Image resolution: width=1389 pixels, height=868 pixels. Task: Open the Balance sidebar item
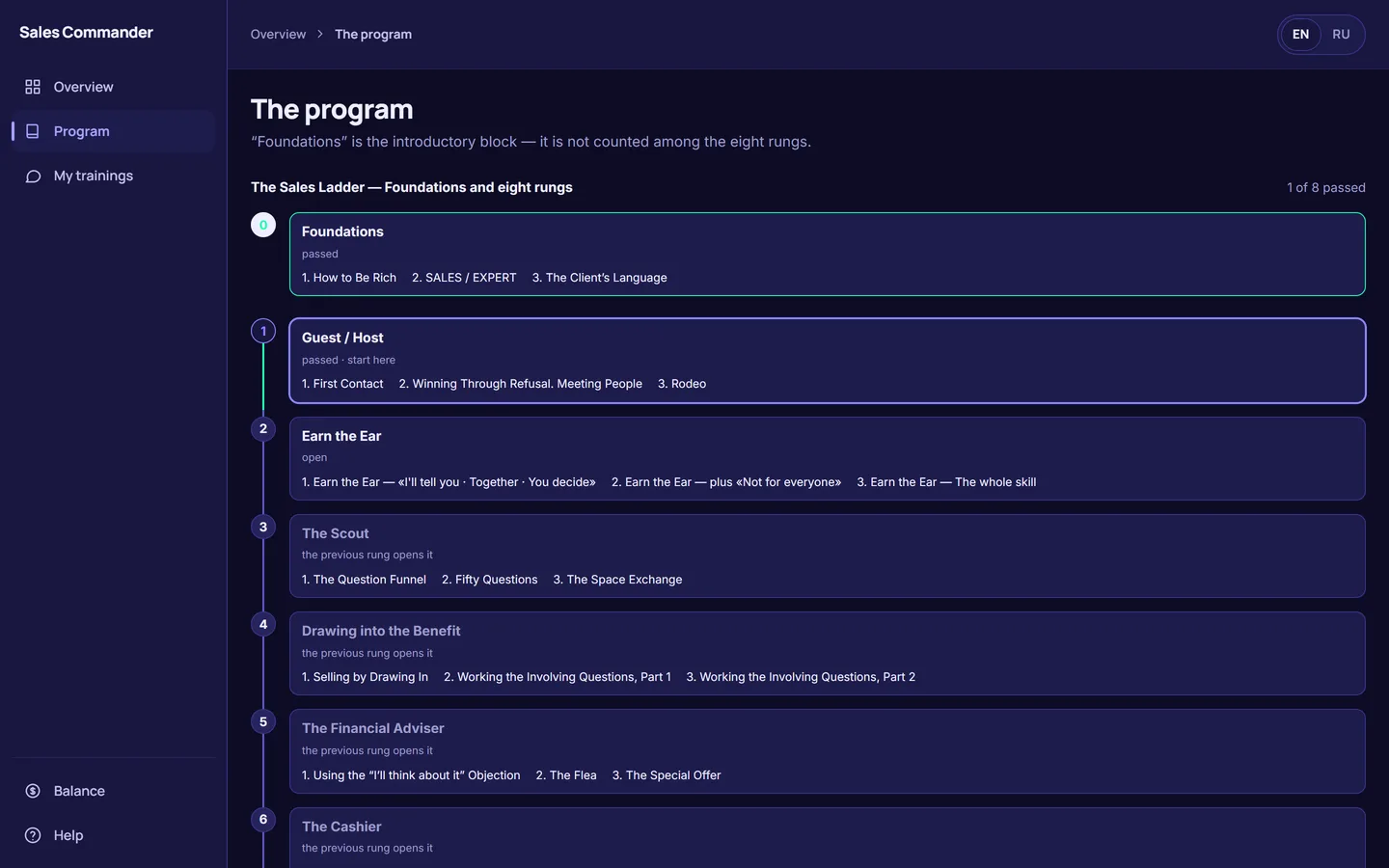(x=113, y=791)
